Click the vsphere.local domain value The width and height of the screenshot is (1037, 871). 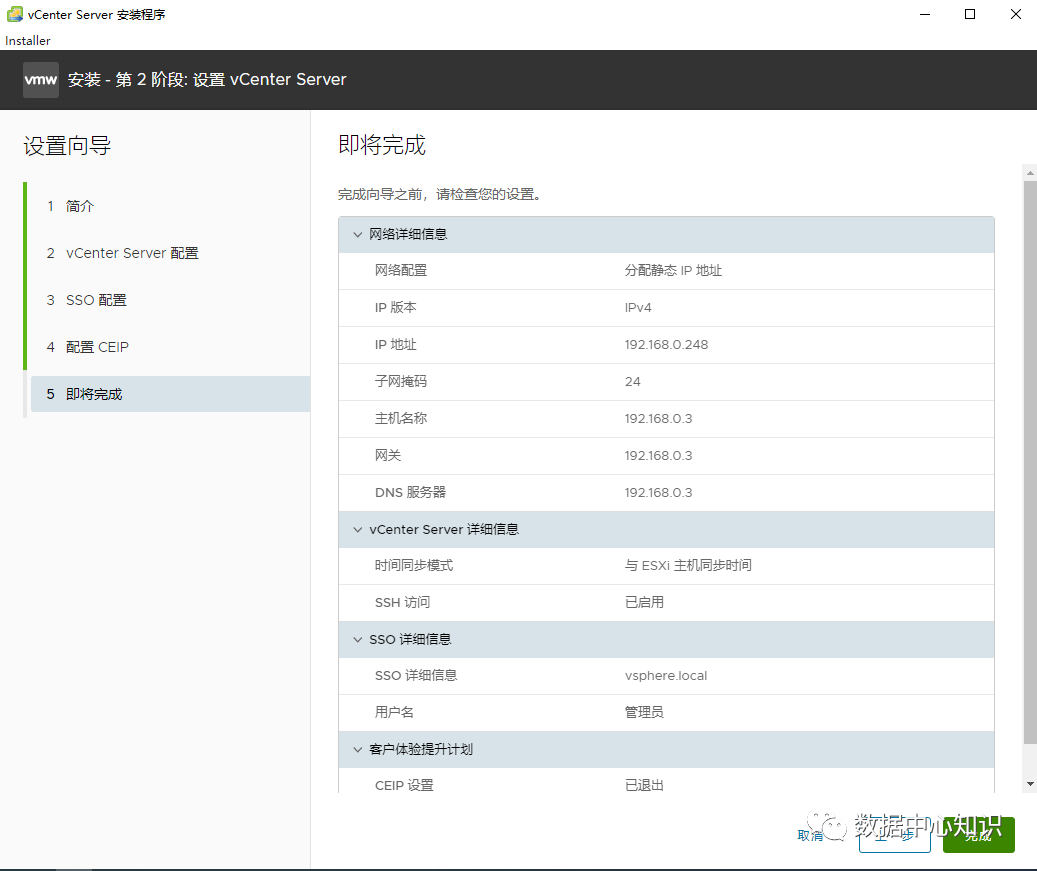(x=665, y=676)
